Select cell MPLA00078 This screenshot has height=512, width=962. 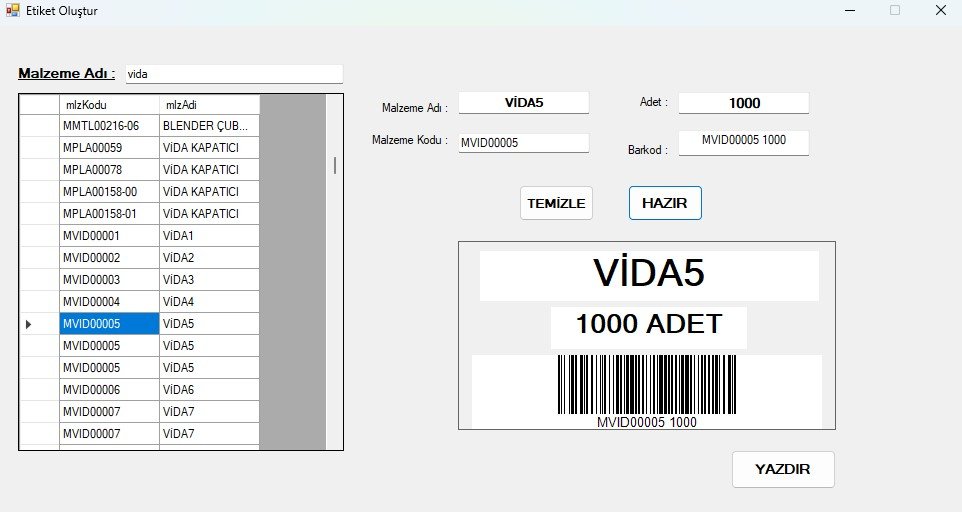[x=109, y=170]
